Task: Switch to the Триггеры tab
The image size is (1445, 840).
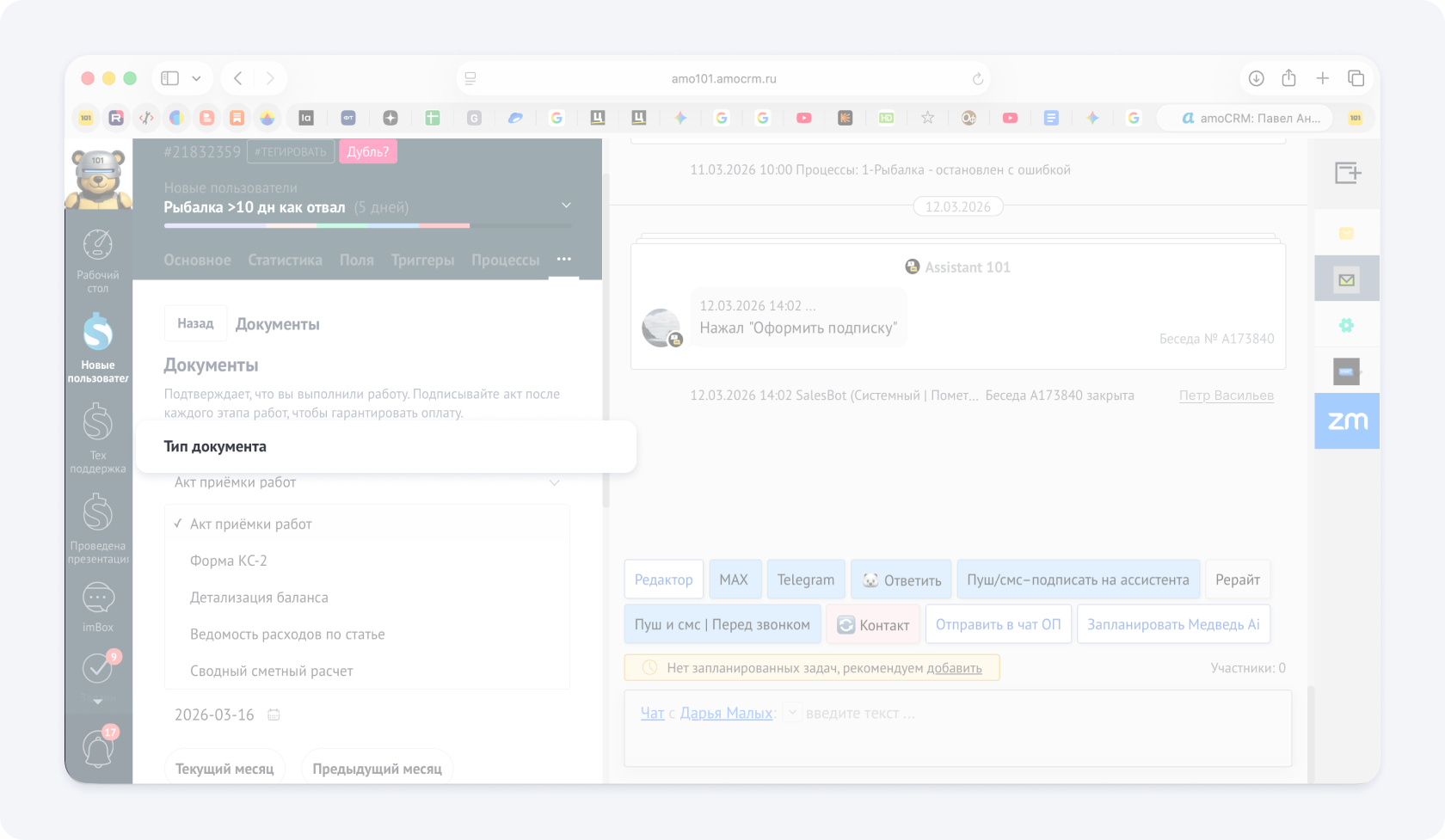Action: [x=422, y=260]
